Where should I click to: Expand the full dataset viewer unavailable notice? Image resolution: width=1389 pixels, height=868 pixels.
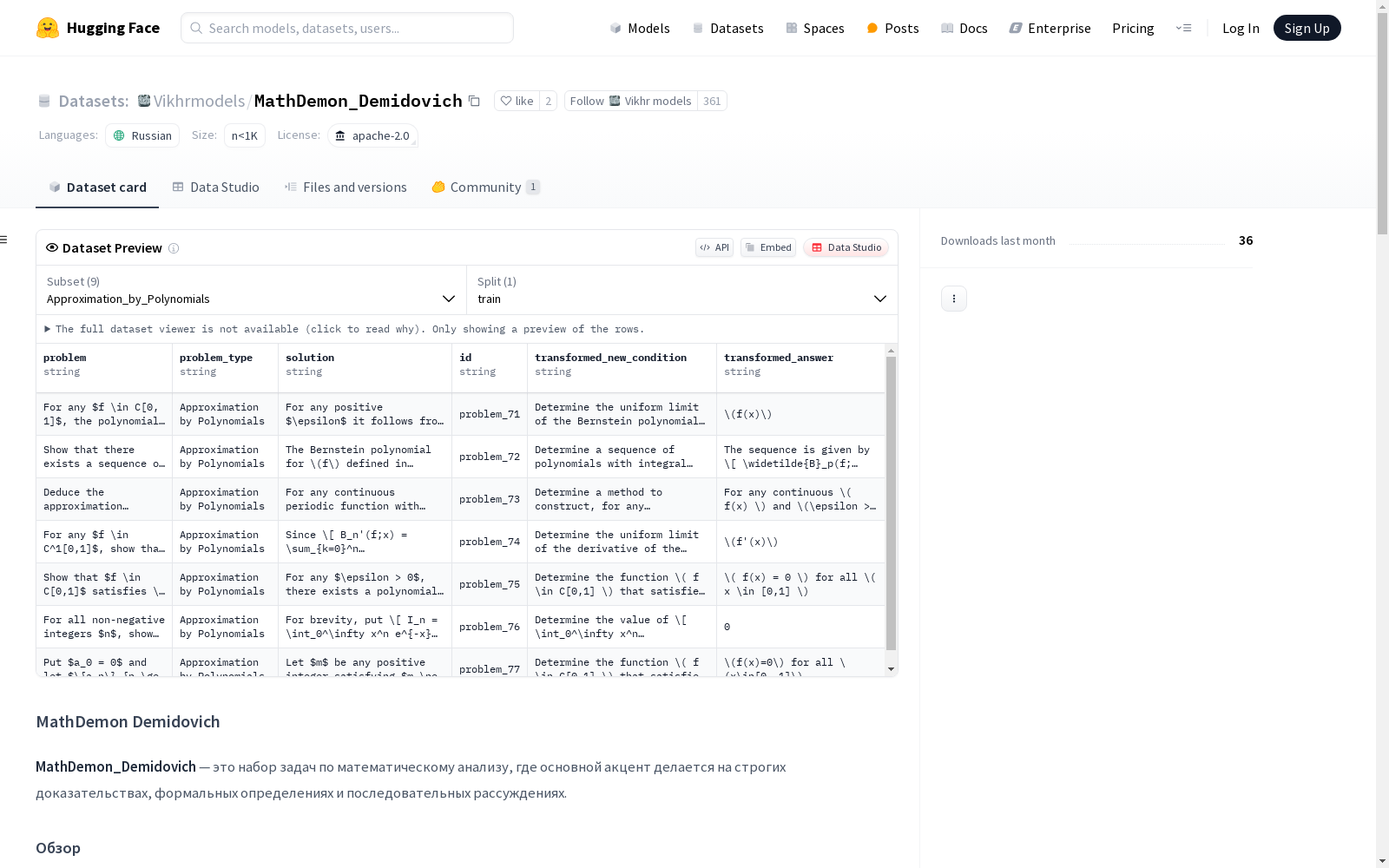(345, 329)
